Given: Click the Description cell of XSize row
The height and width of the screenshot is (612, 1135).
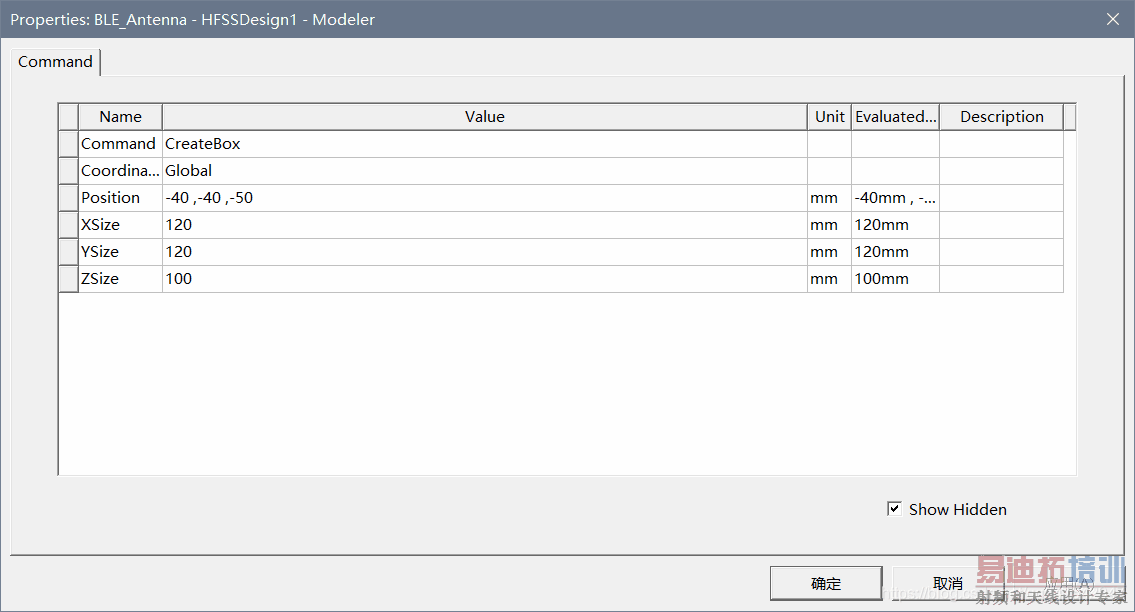Looking at the screenshot, I should tap(1002, 225).
